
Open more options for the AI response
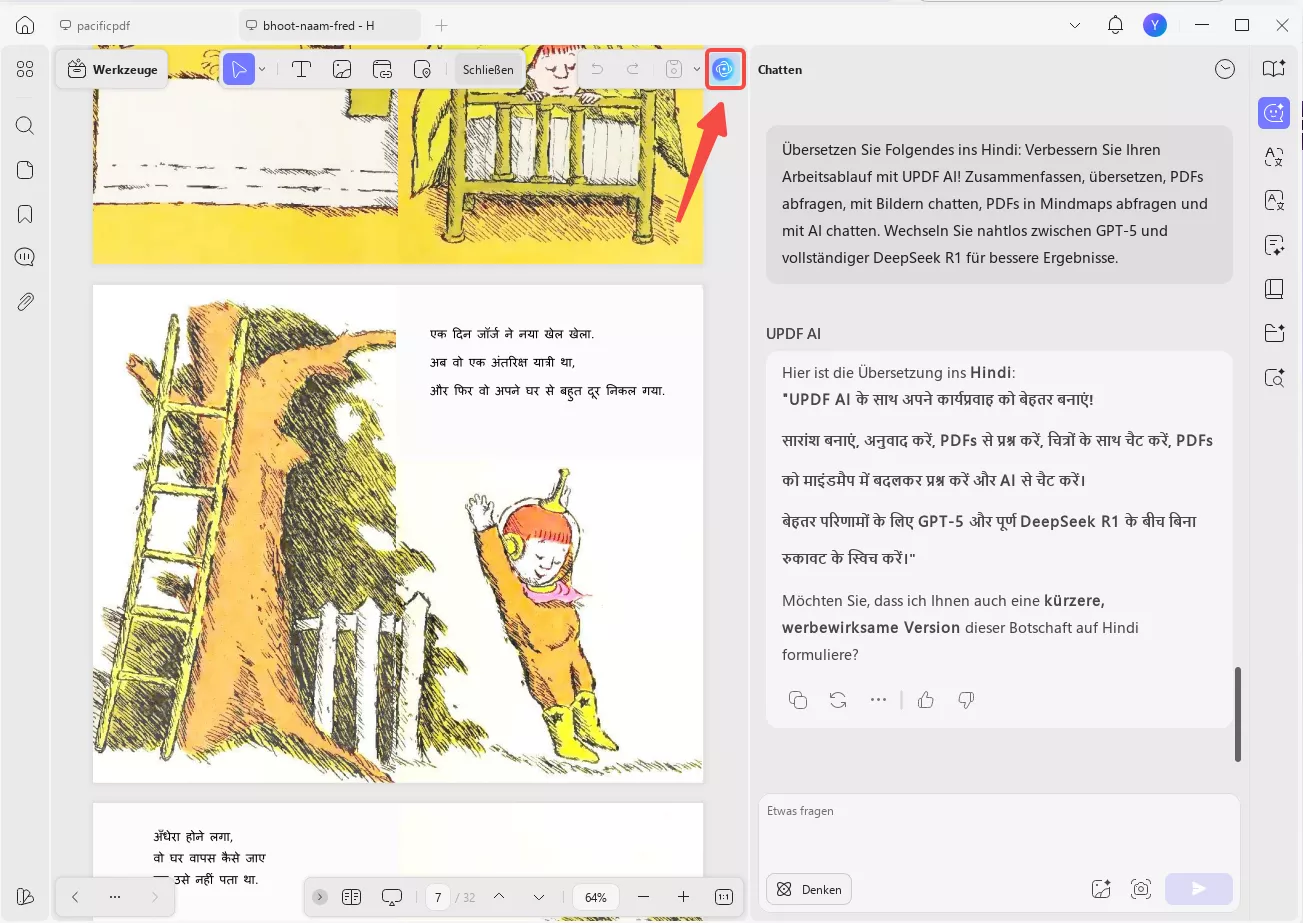tap(878, 700)
